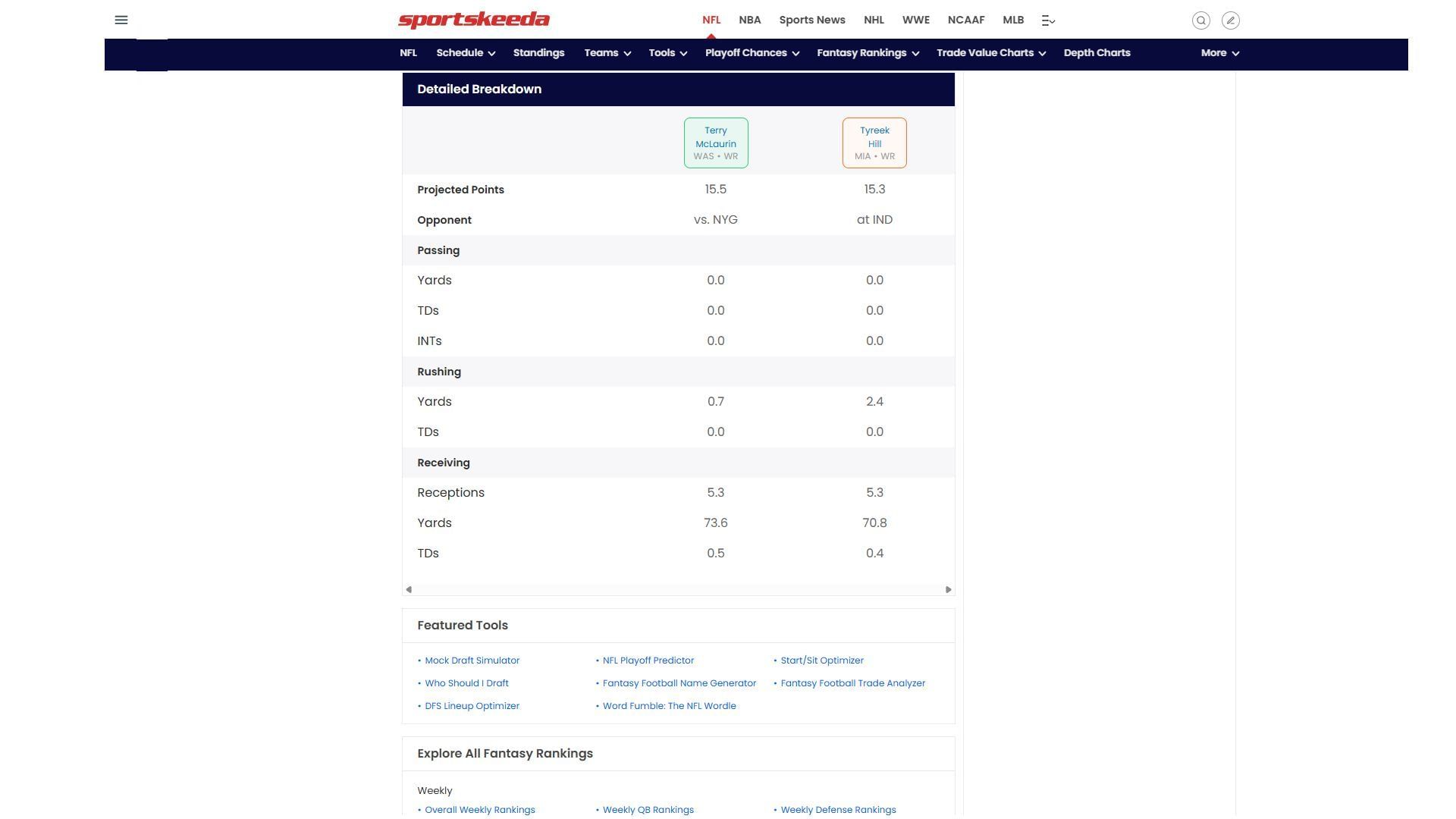This screenshot has height=819, width=1456.
Task: Click the search magnifier icon
Action: [x=1200, y=20]
